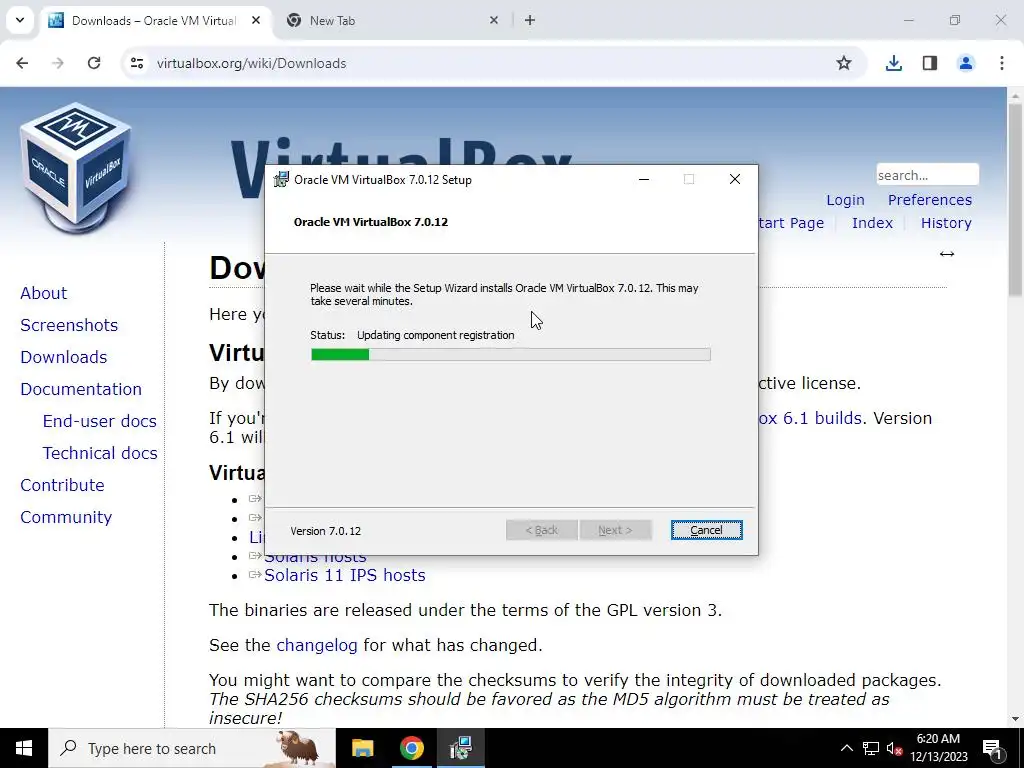1024x768 pixels.
Task: Open Contribute in the sidebar
Action: click(62, 485)
